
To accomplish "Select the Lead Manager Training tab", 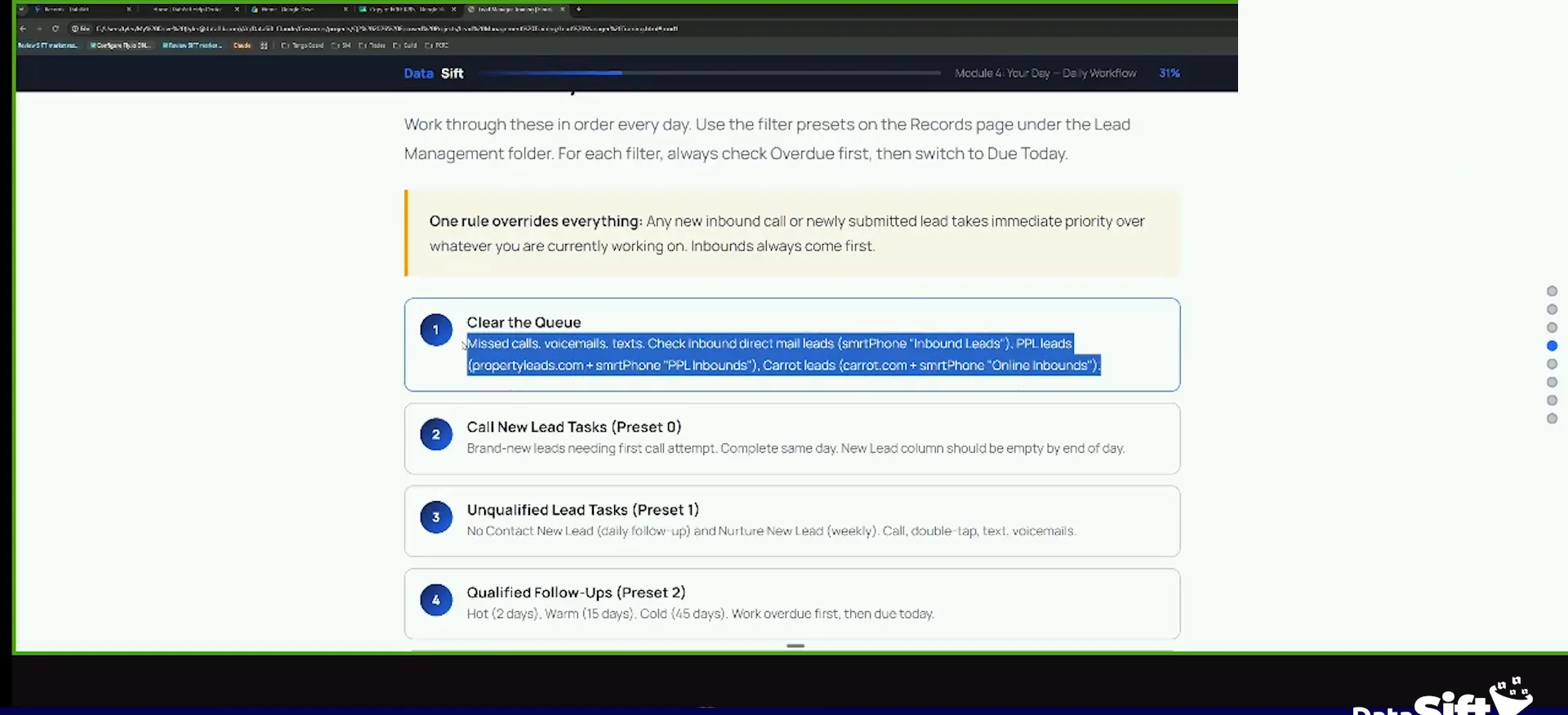I will coord(515,10).
